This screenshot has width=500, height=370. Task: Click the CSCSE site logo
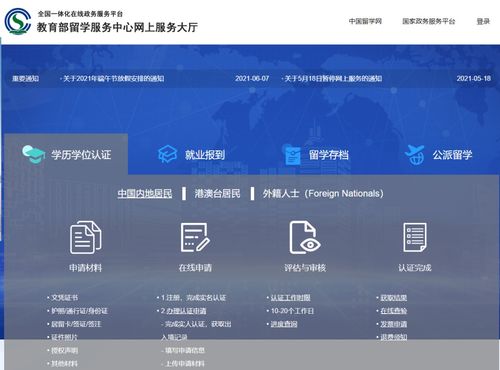(18, 21)
